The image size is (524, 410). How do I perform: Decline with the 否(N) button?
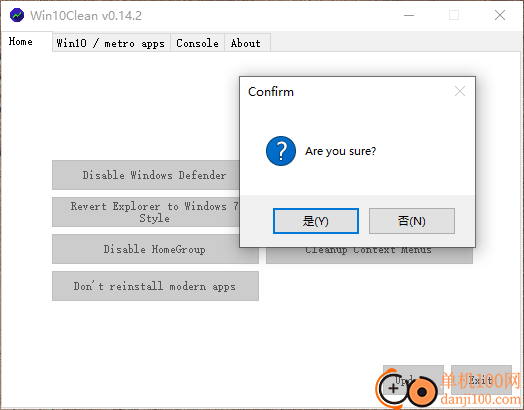tap(412, 221)
